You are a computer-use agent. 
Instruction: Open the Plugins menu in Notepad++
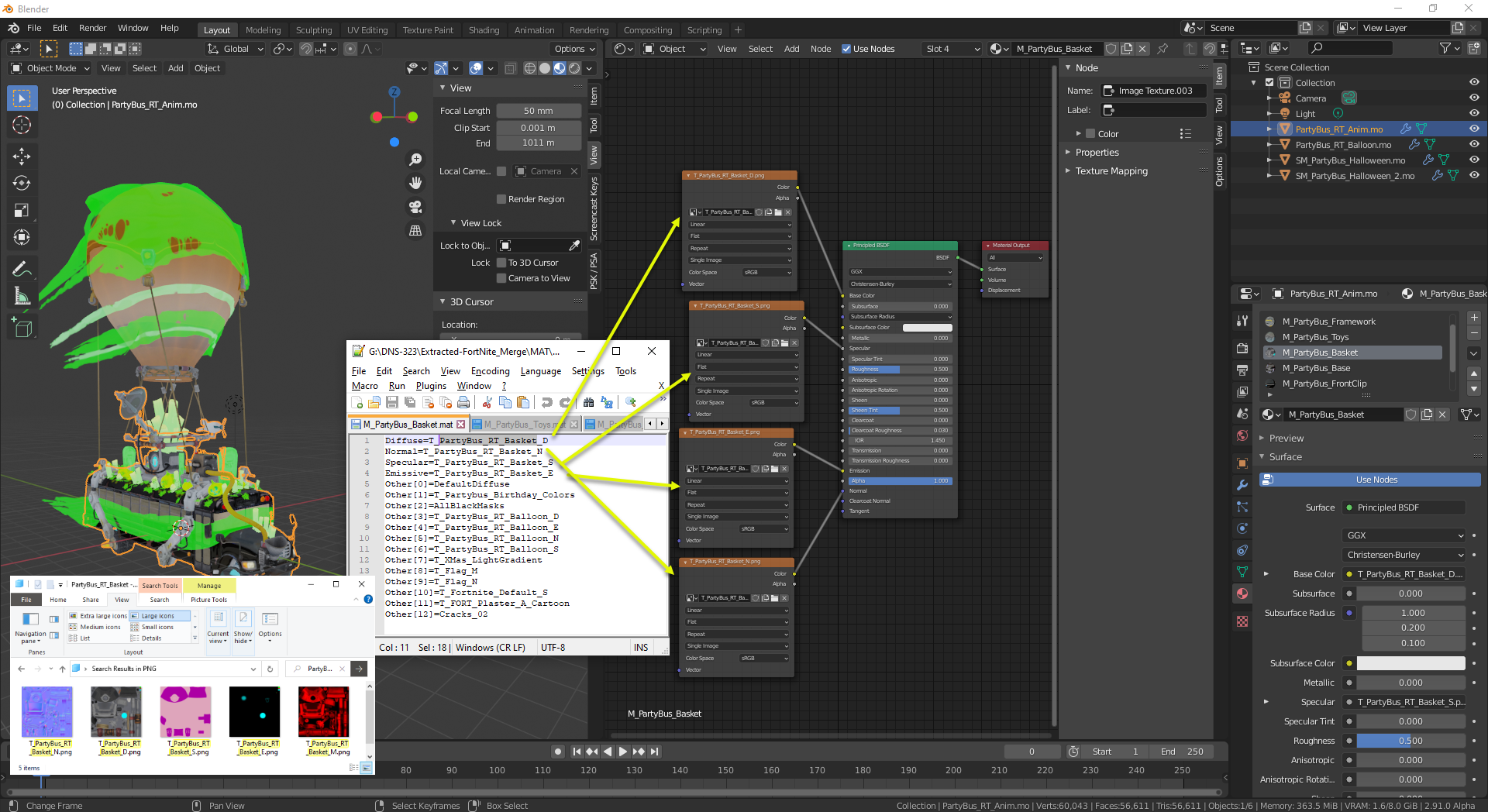pos(431,386)
